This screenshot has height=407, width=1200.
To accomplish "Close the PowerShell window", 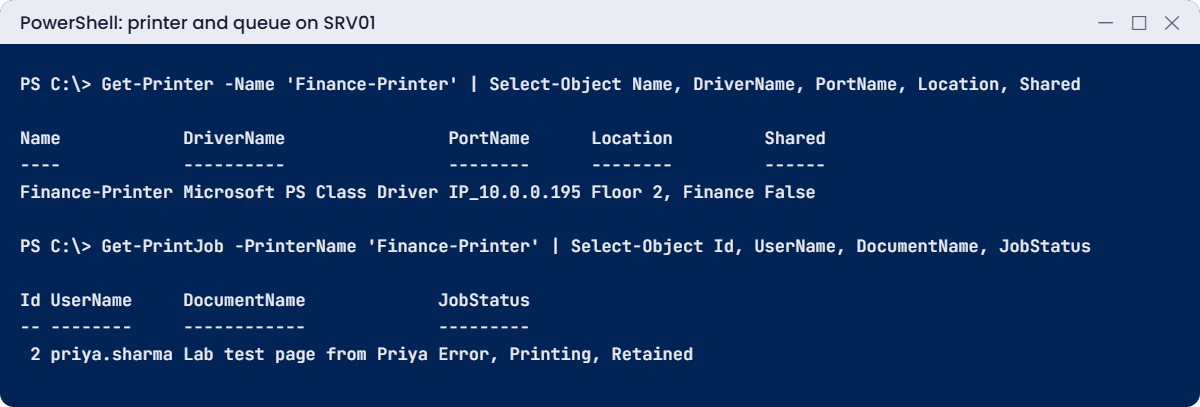I will [1172, 23].
